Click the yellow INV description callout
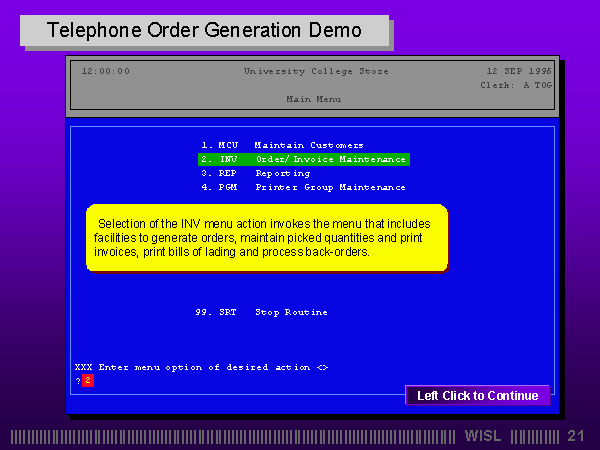Screen dimensions: 600x450 266,238
